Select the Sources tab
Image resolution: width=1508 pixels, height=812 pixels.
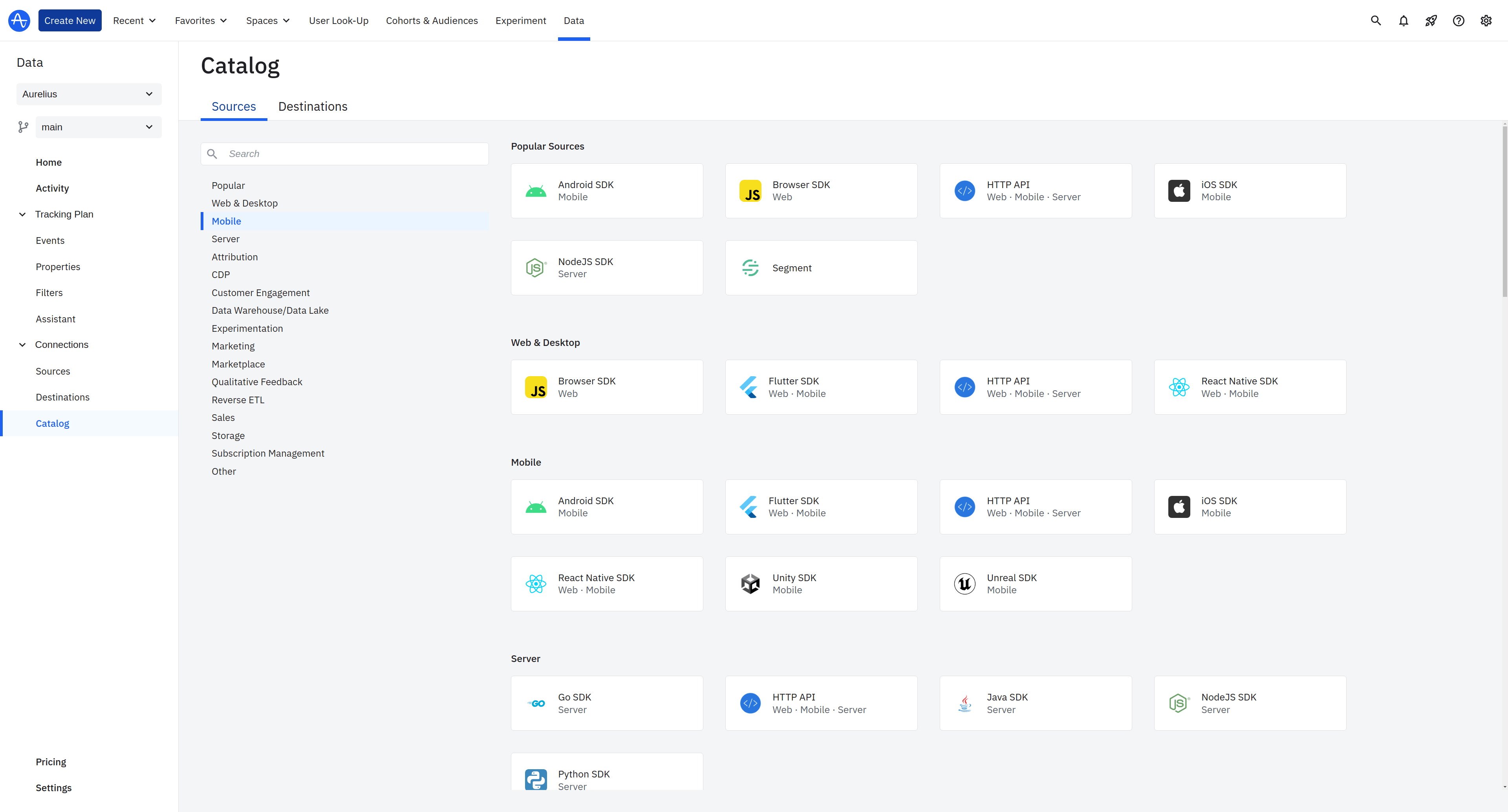pos(234,106)
